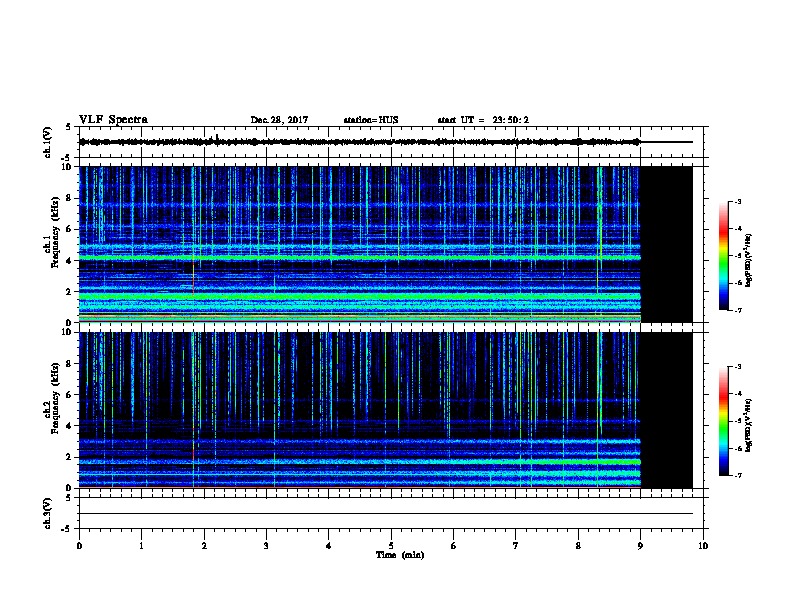Click the "2" kHz tick on ch.1 frequency axis

coord(70,291)
